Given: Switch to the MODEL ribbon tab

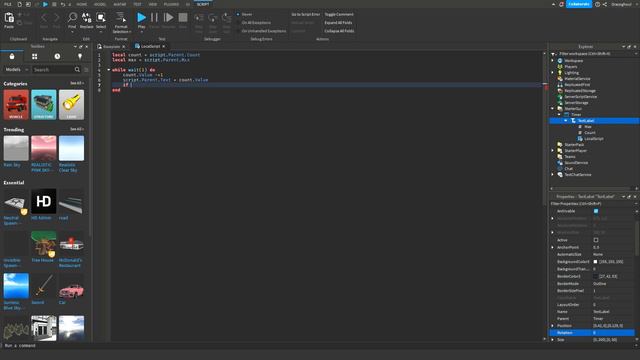Looking at the screenshot, I should [x=100, y=4].
